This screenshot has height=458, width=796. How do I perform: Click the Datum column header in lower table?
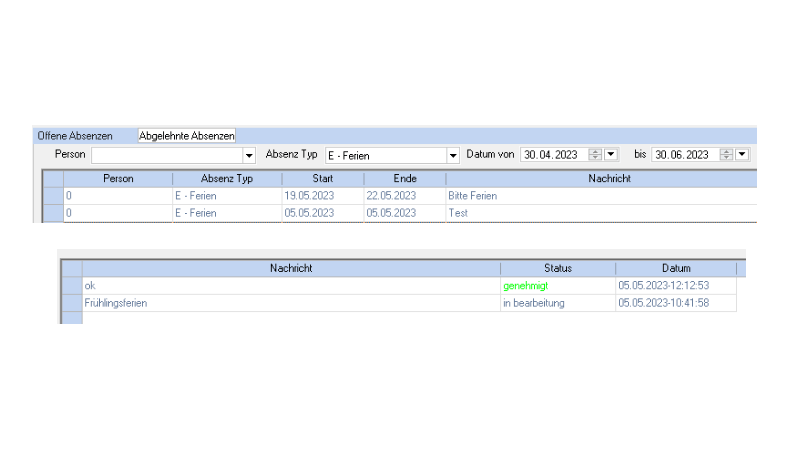676,268
